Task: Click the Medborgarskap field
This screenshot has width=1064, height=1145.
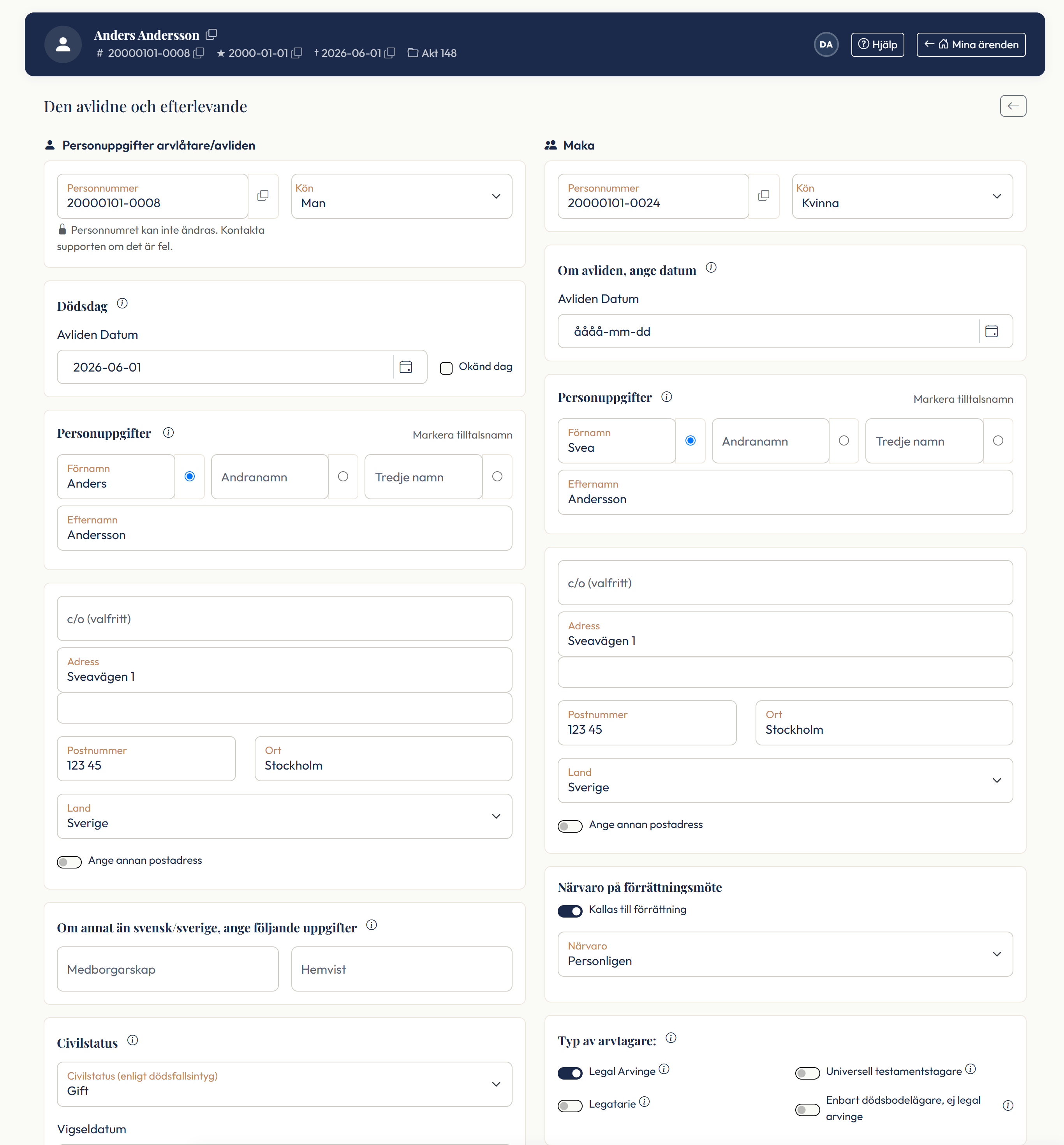Action: coord(167,969)
